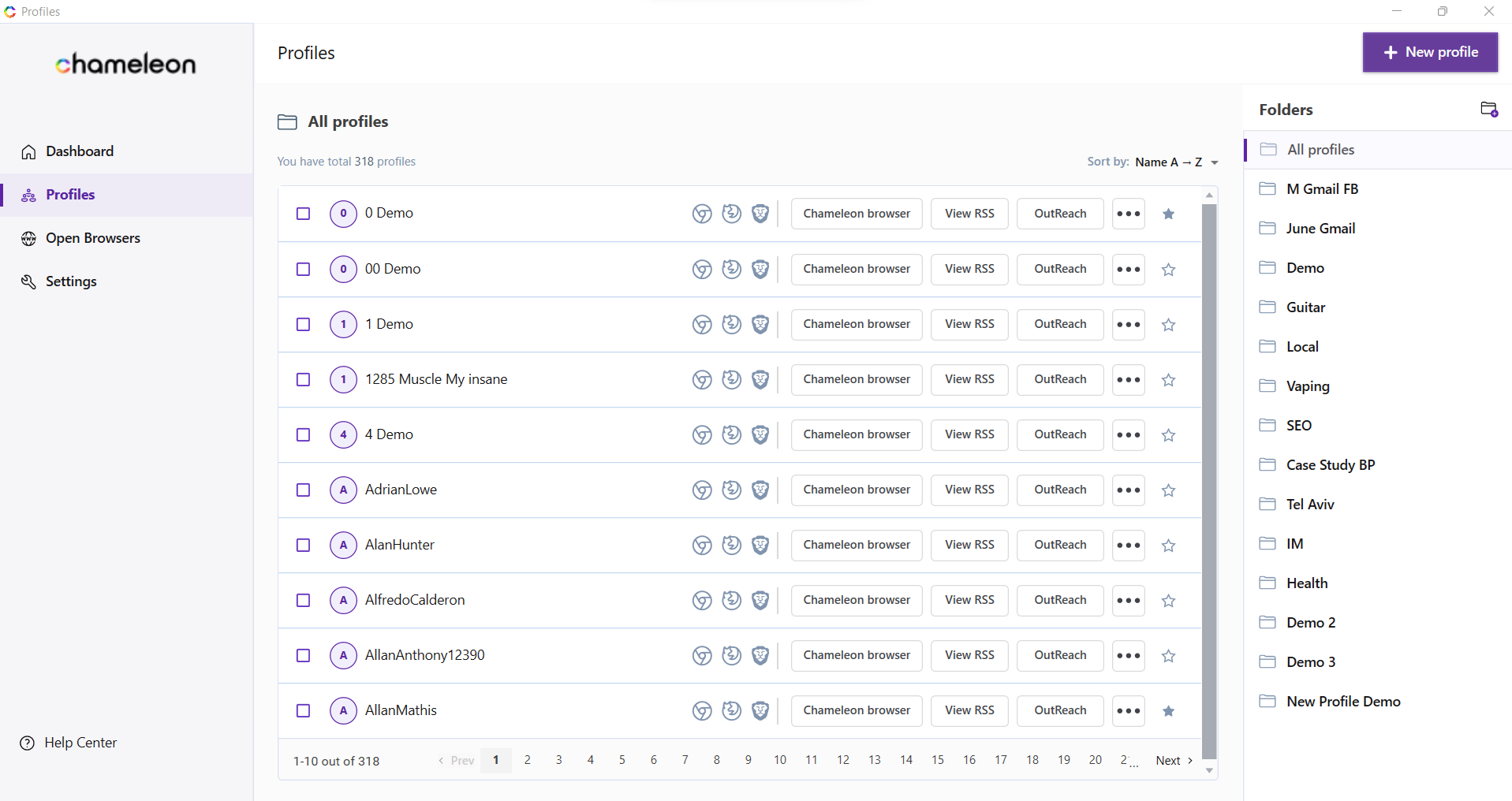The height and width of the screenshot is (801, 1512).
Task: Open more options for 4 Demo
Action: (1129, 434)
